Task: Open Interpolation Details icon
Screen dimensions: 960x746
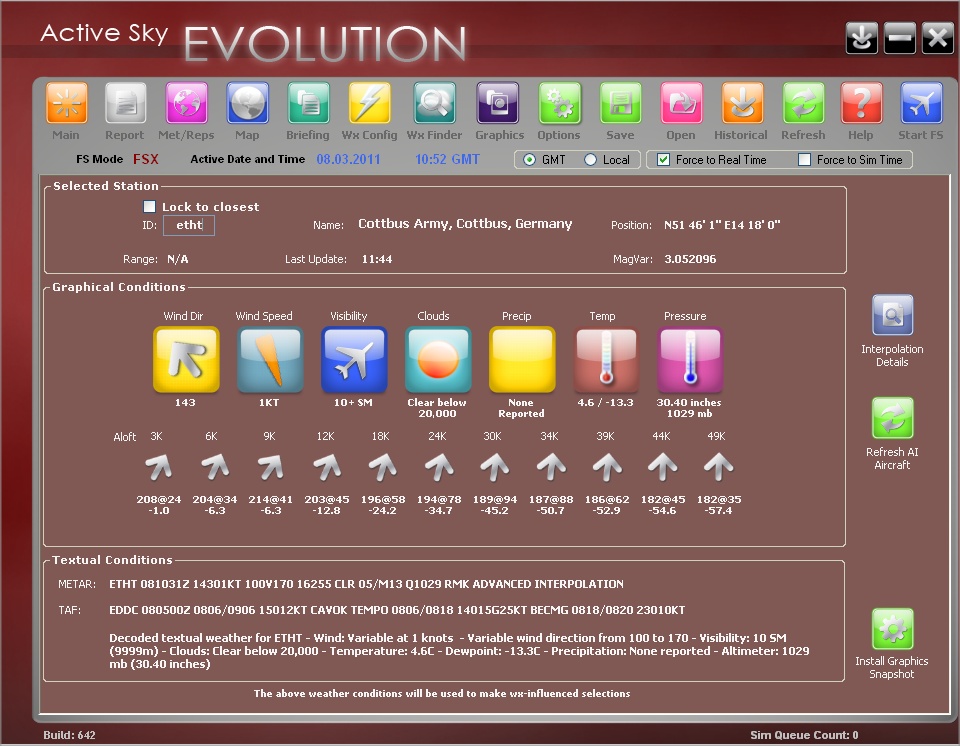Action: click(x=893, y=315)
